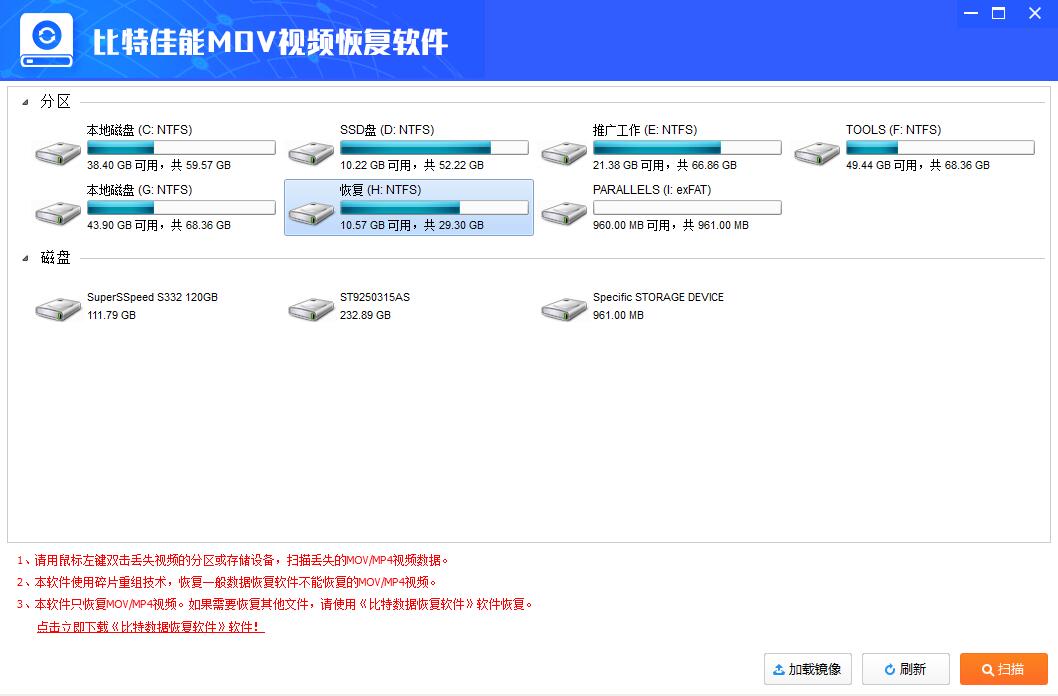Click the usage bar of SSD盘 D:

(434, 148)
